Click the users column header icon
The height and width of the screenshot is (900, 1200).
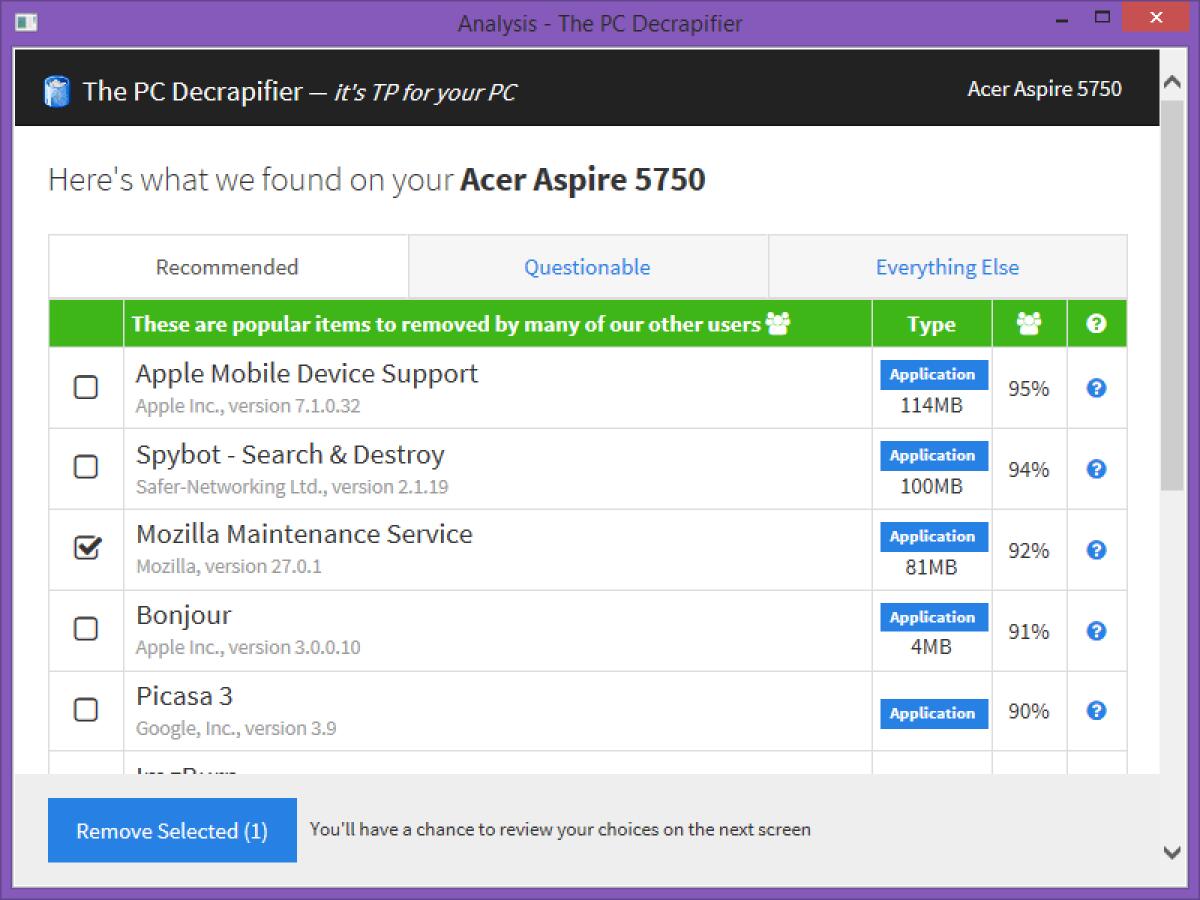coord(1029,323)
